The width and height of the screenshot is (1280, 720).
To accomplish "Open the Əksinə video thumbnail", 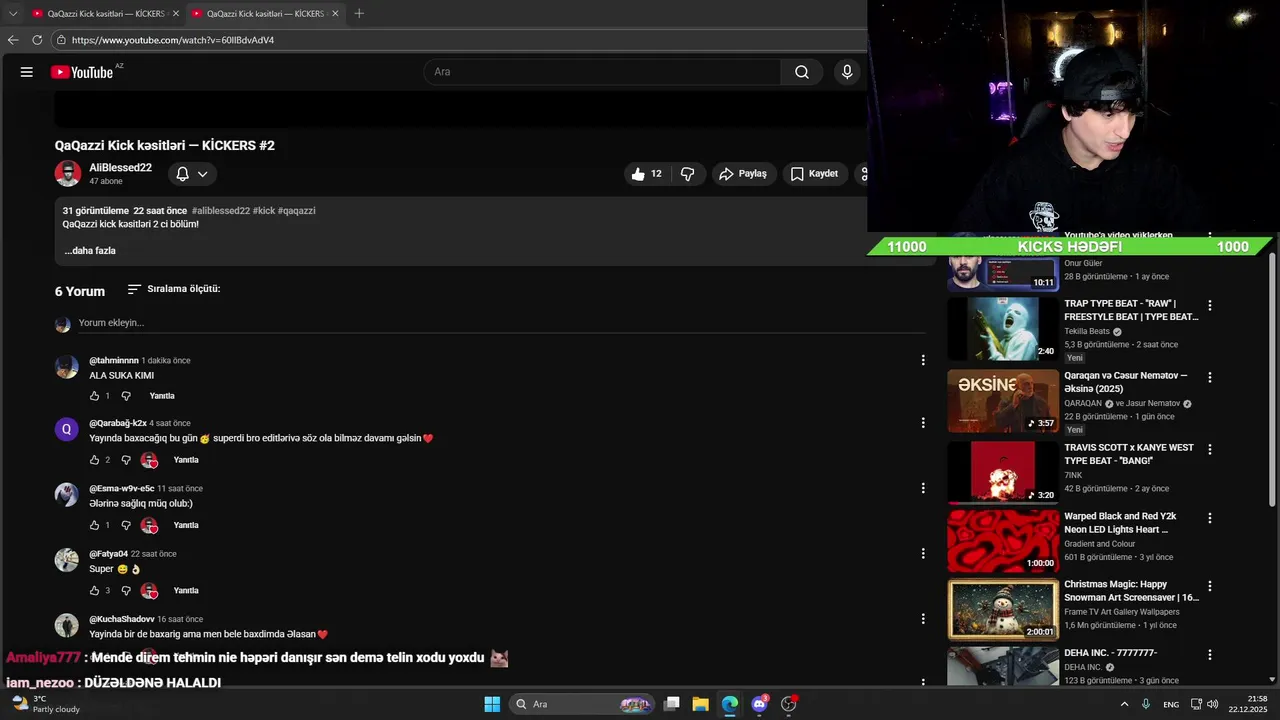I will [x=1003, y=401].
